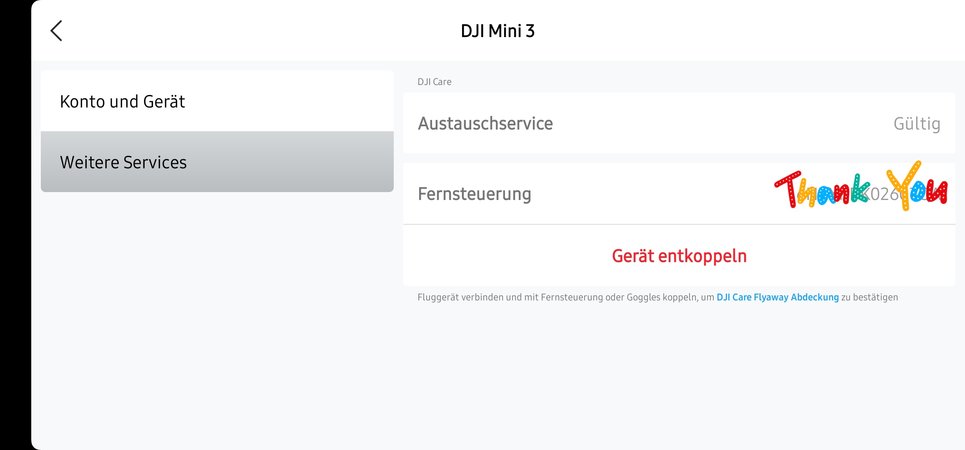Click the blue letter o in the sticker
The image size is (965, 450).
[918, 191]
